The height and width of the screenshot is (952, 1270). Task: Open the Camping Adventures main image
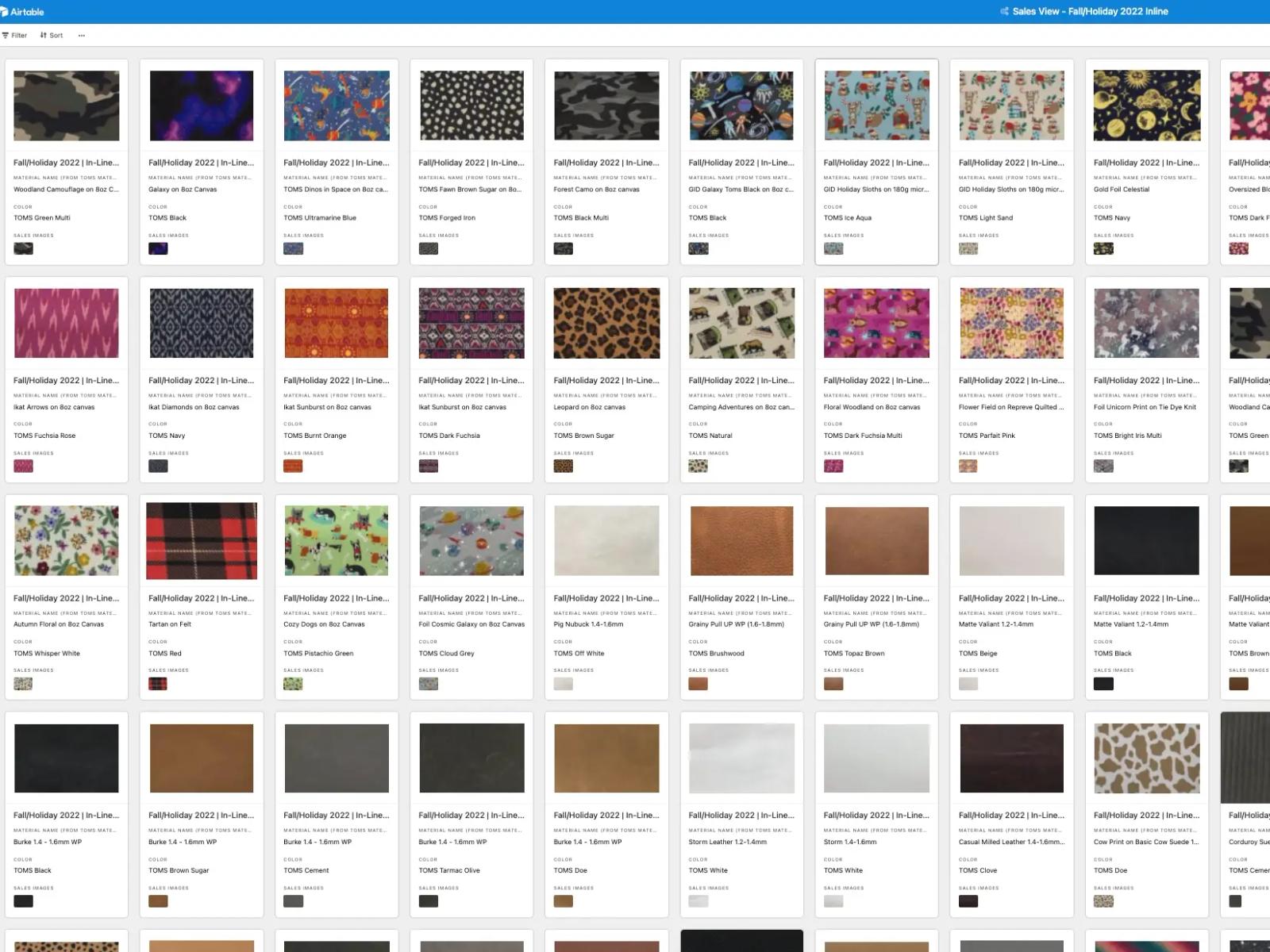click(741, 323)
